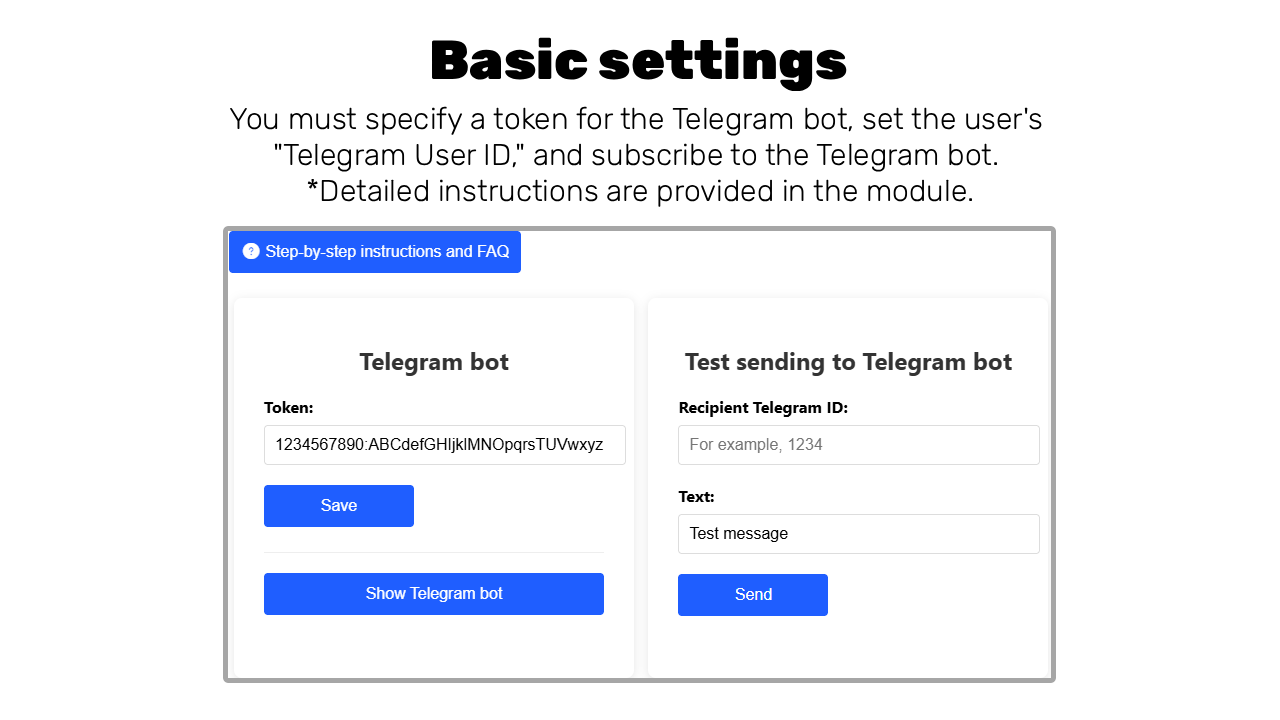Image resolution: width=1280 pixels, height=720 pixels.
Task: Focus the Token input field
Action: tap(444, 445)
